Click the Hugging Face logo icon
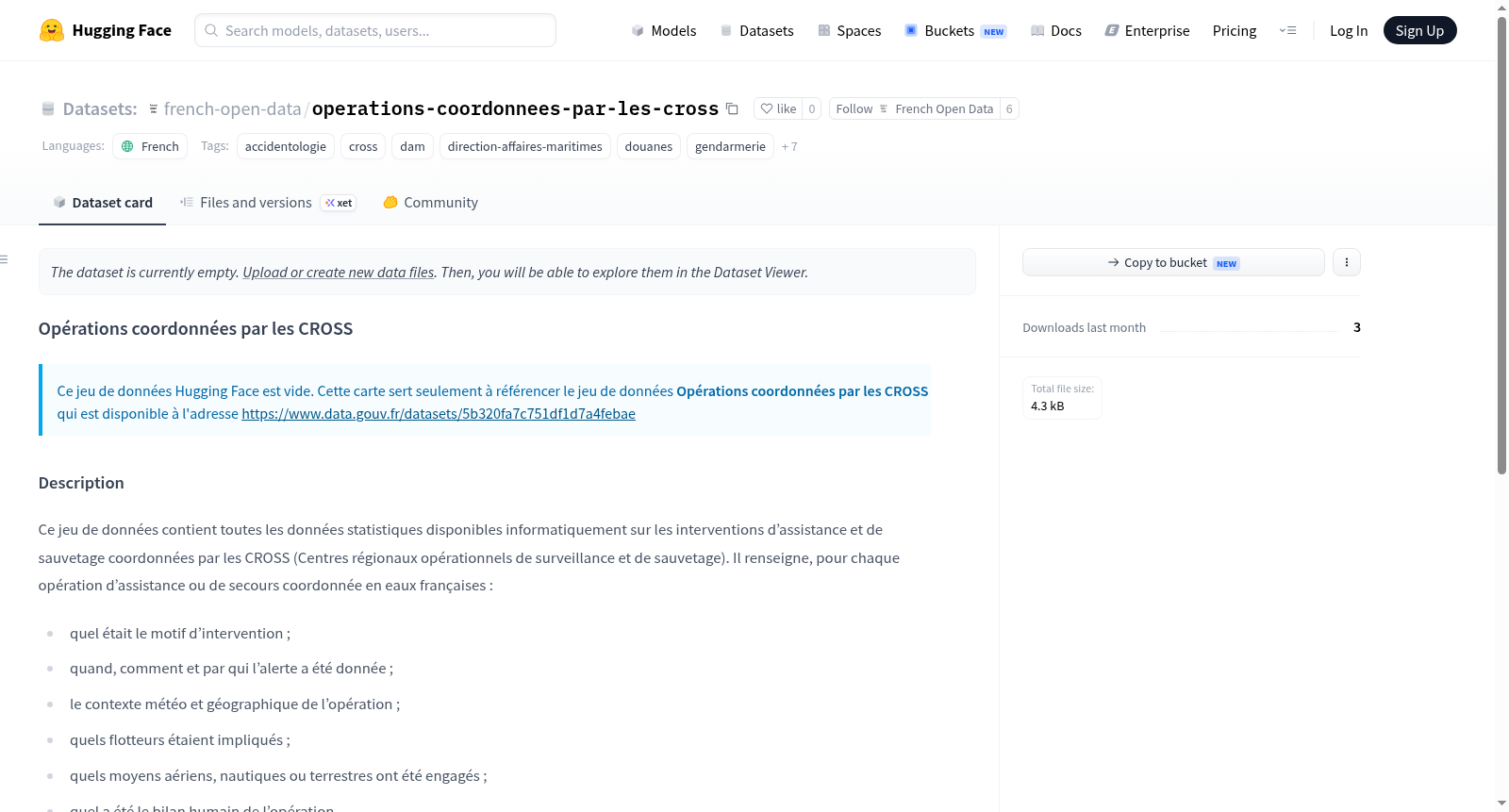 point(52,30)
